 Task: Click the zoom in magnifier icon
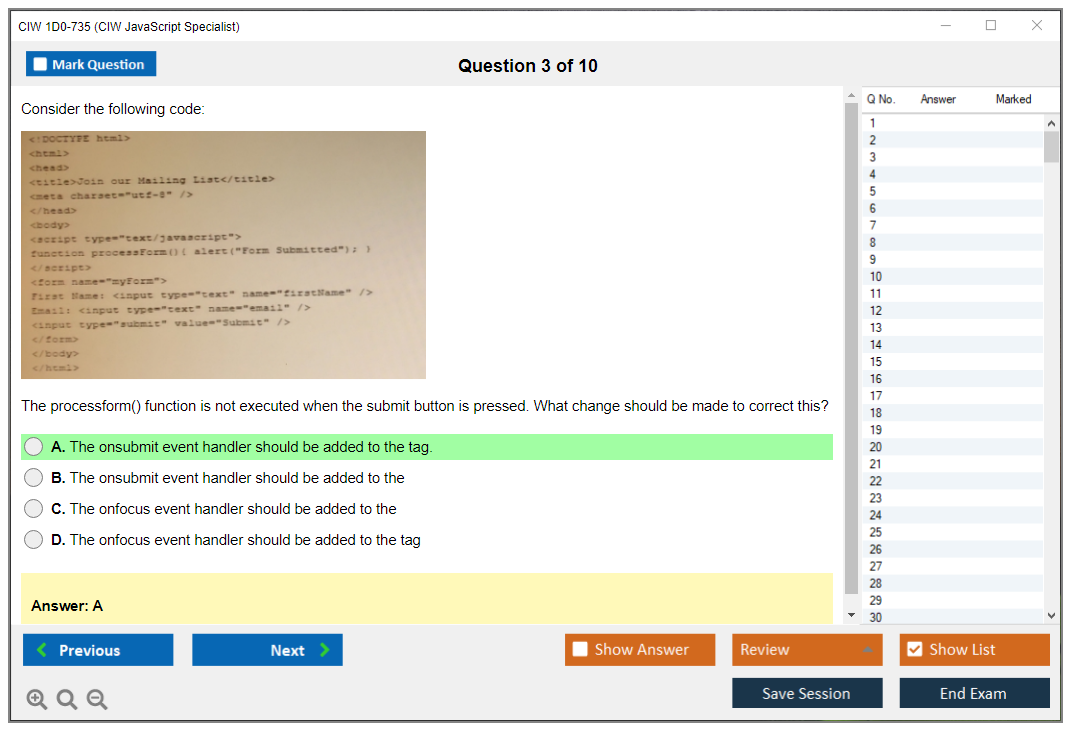coord(37,700)
